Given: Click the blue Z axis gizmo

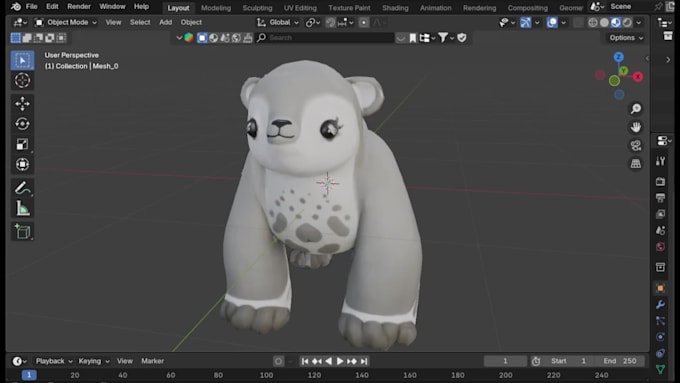Looking at the screenshot, I should coord(618,57).
